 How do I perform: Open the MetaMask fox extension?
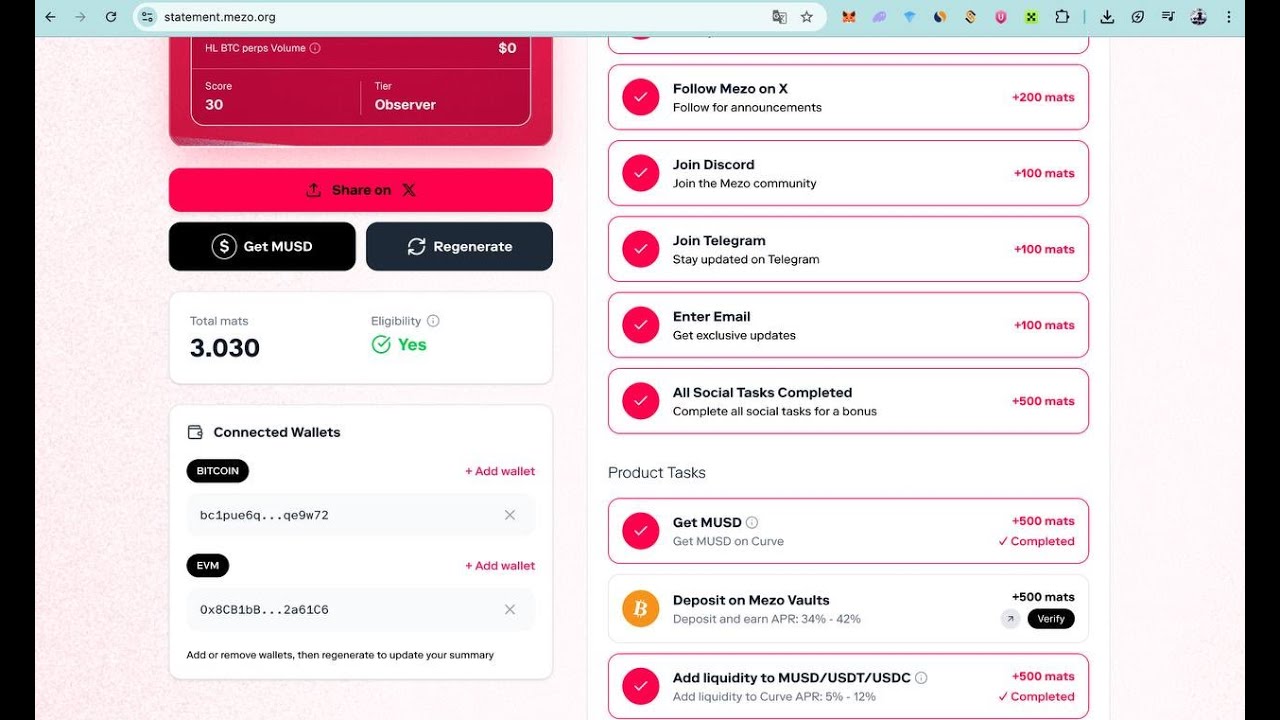(x=849, y=17)
